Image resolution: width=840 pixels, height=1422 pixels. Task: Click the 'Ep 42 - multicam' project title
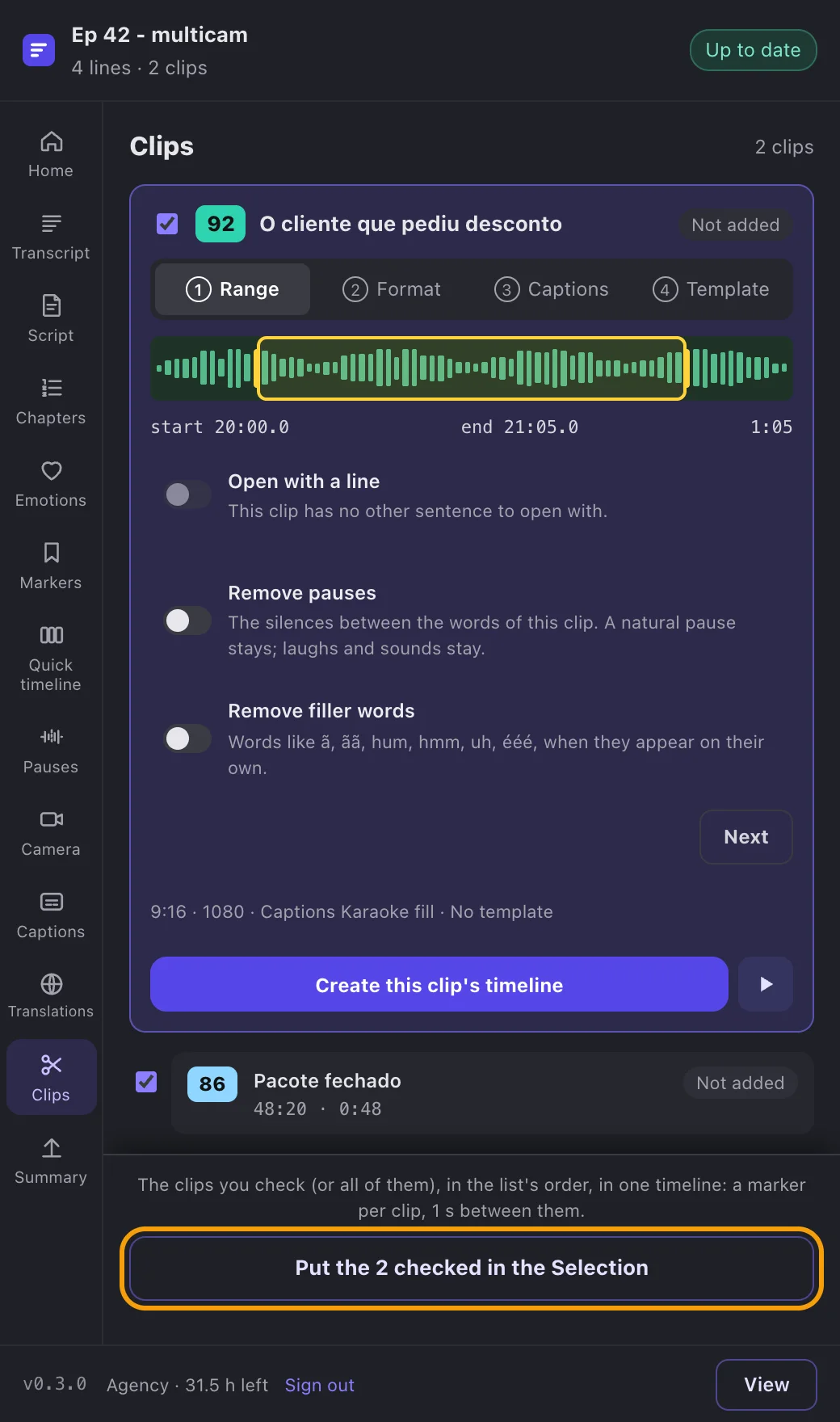[x=160, y=35]
